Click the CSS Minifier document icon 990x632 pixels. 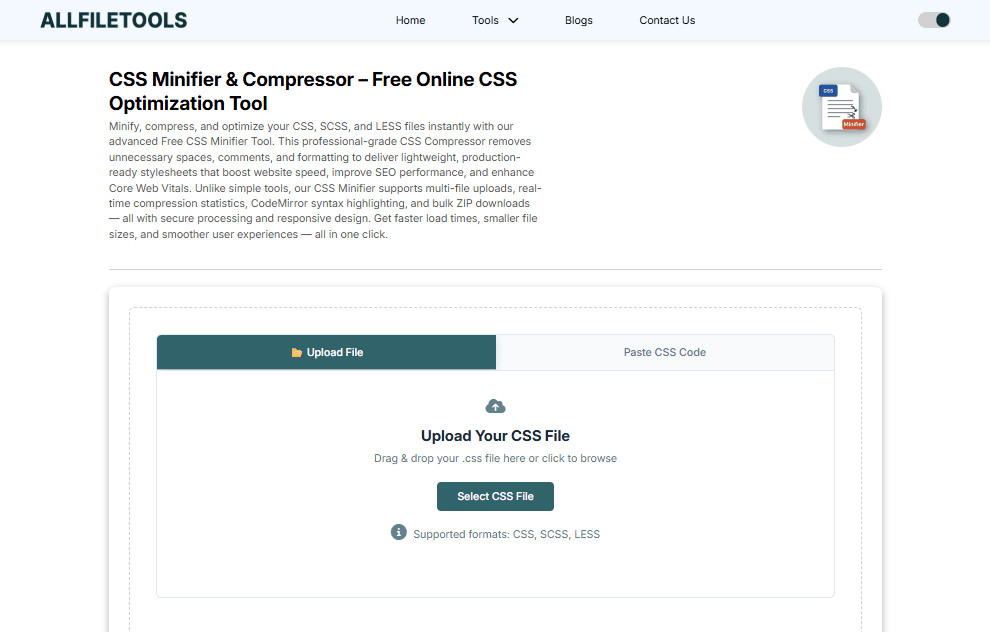point(841,107)
